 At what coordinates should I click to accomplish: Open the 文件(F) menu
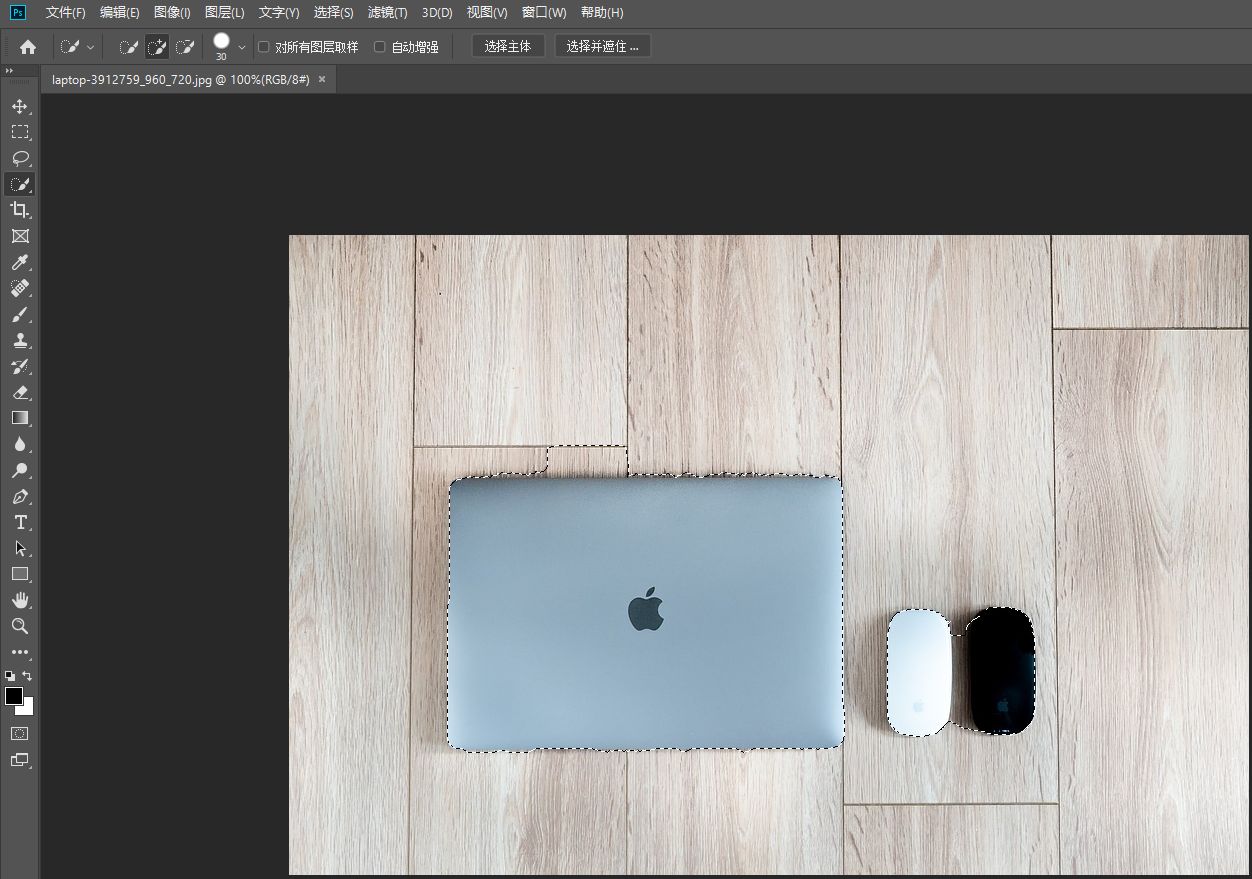click(65, 13)
